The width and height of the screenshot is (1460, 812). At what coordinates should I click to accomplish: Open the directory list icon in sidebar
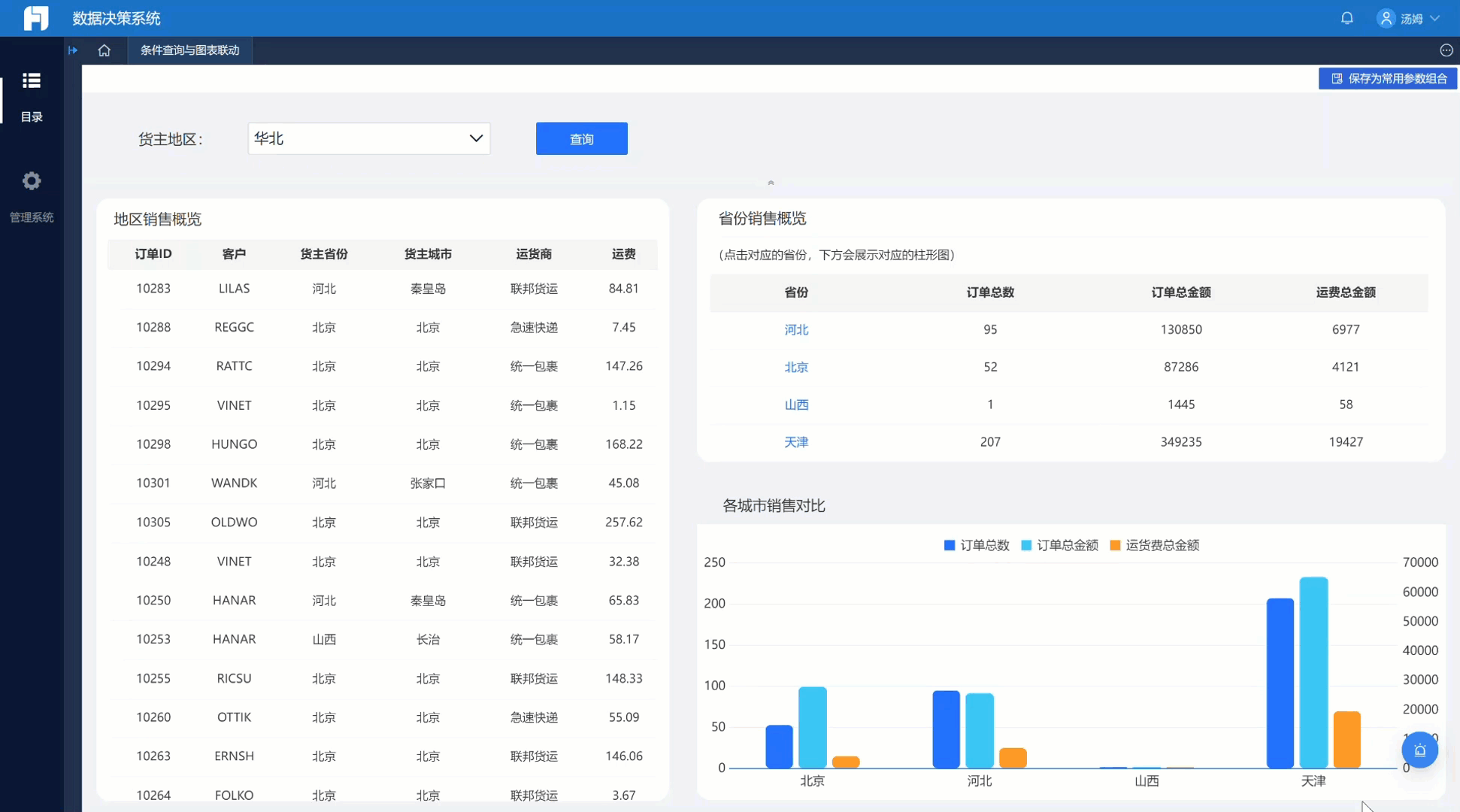[32, 80]
